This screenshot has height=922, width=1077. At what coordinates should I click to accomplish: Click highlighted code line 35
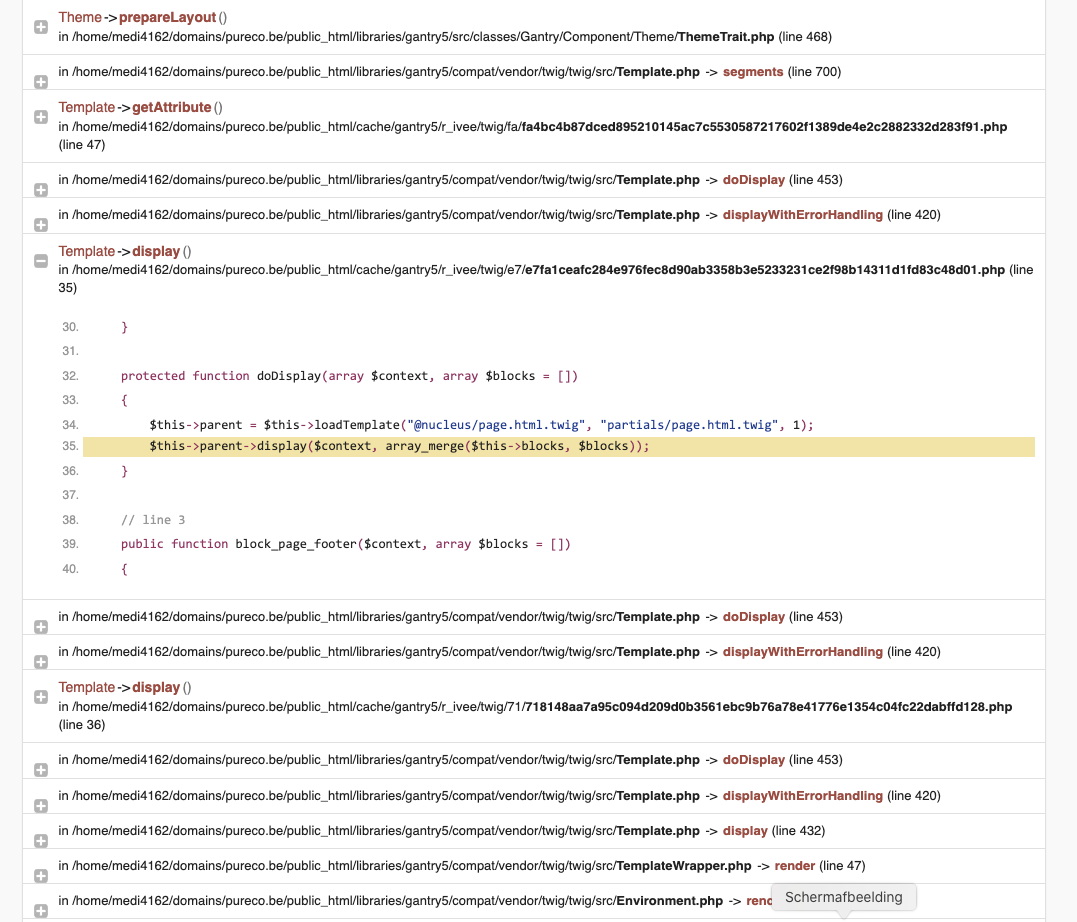[400, 446]
